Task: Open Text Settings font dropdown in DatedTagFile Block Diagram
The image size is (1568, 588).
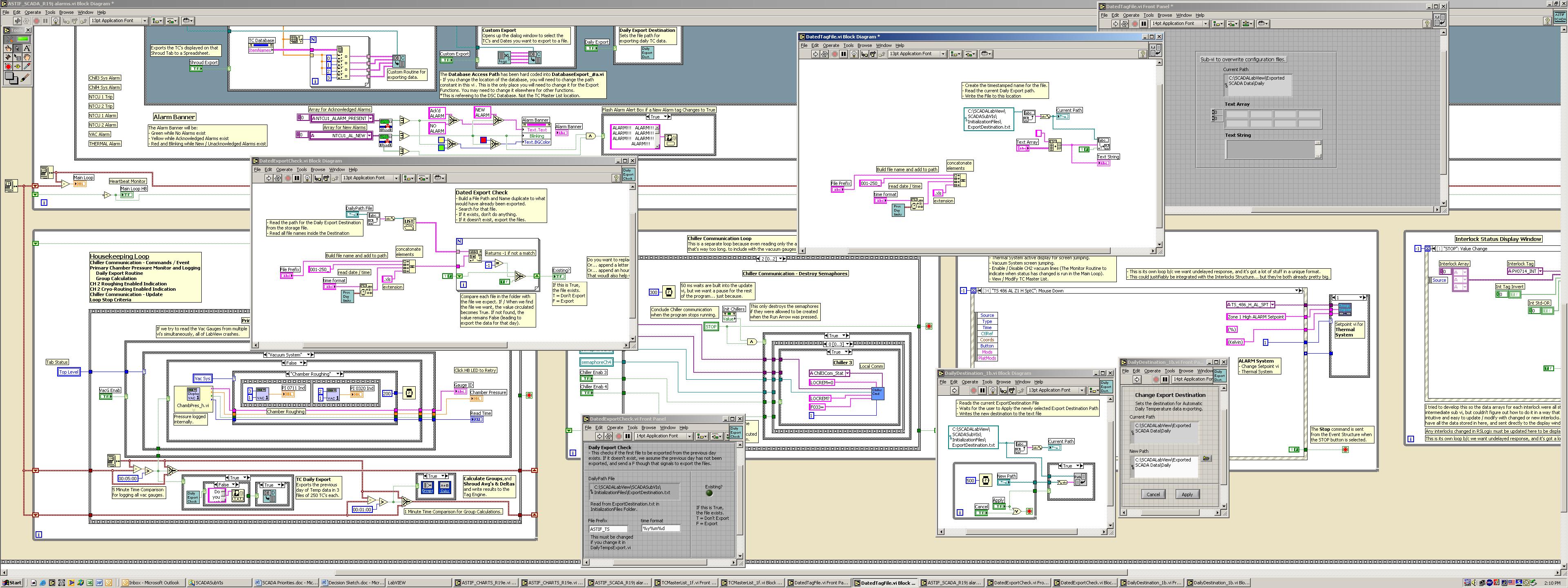Action: 918,54
